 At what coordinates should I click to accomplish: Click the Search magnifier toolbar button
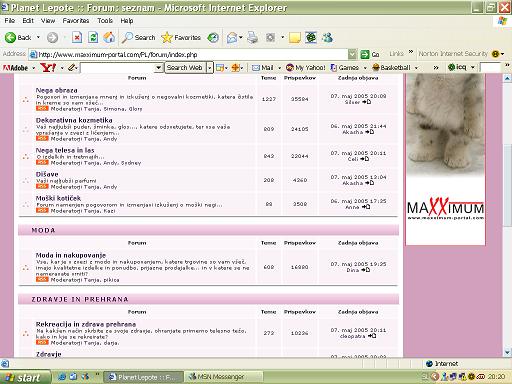138,38
